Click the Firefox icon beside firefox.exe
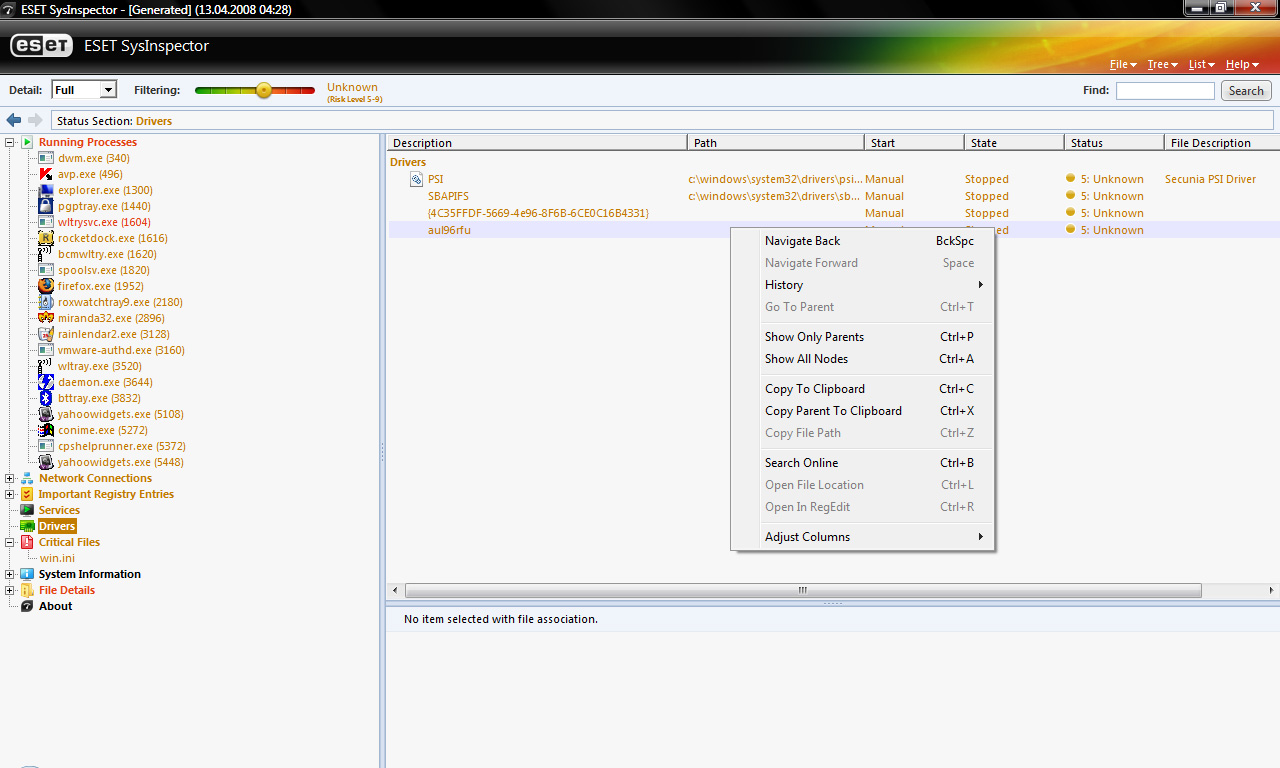This screenshot has height=768, width=1280. [x=46, y=286]
